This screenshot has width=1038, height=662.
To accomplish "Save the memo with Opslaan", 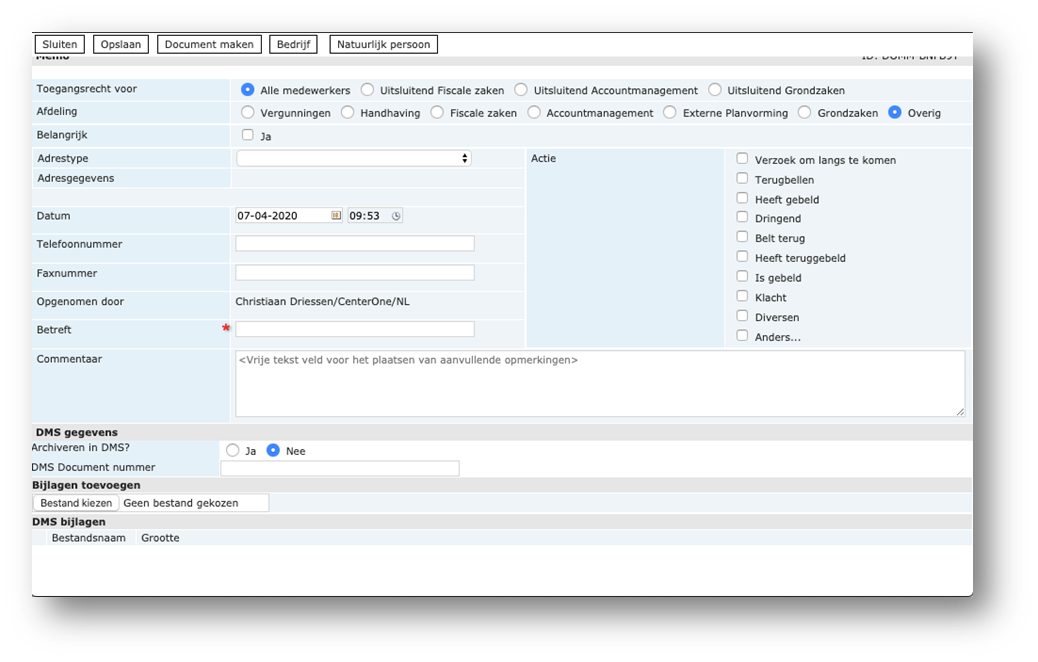I will 121,44.
